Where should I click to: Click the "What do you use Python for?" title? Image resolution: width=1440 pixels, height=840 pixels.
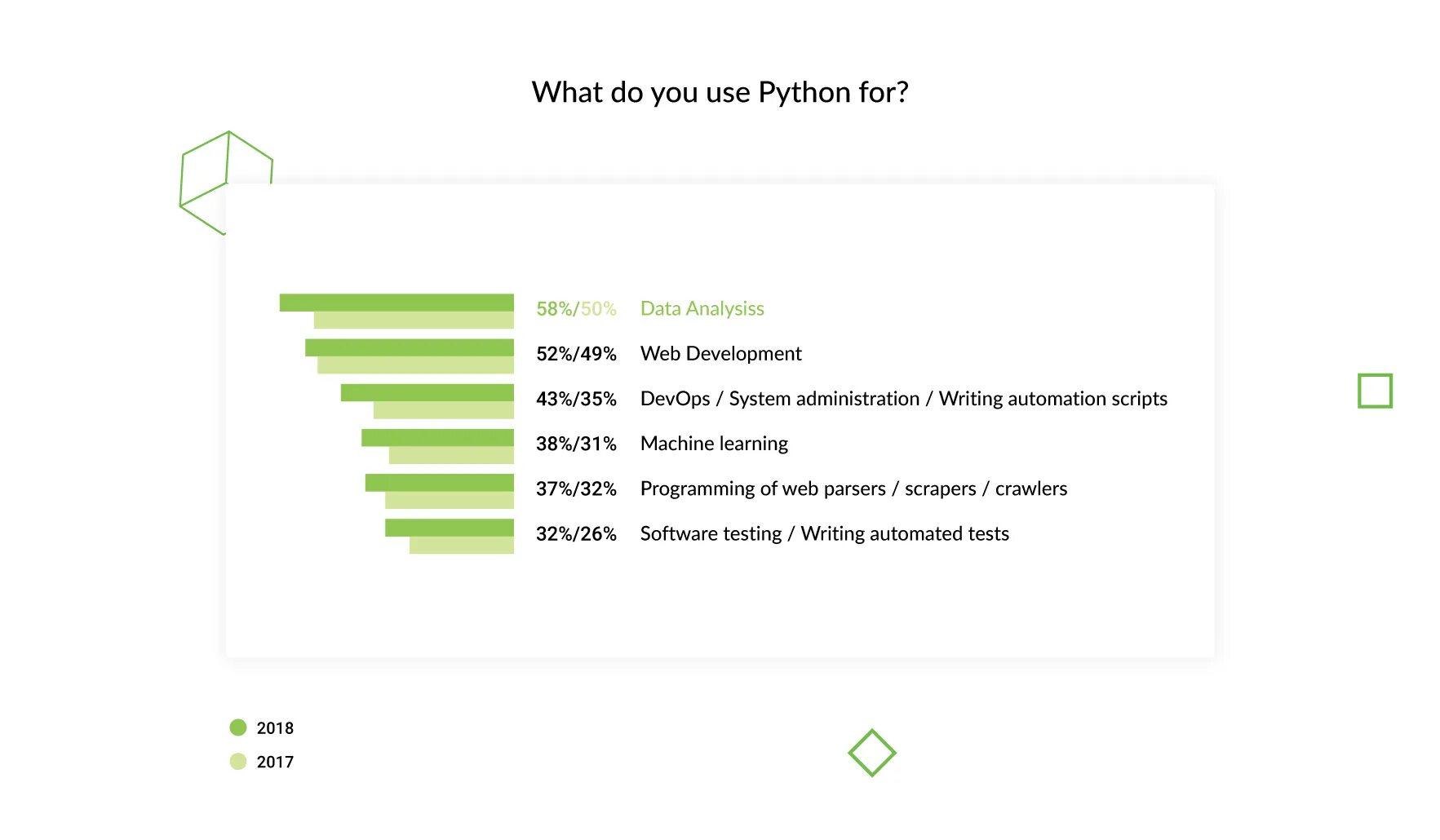click(720, 92)
